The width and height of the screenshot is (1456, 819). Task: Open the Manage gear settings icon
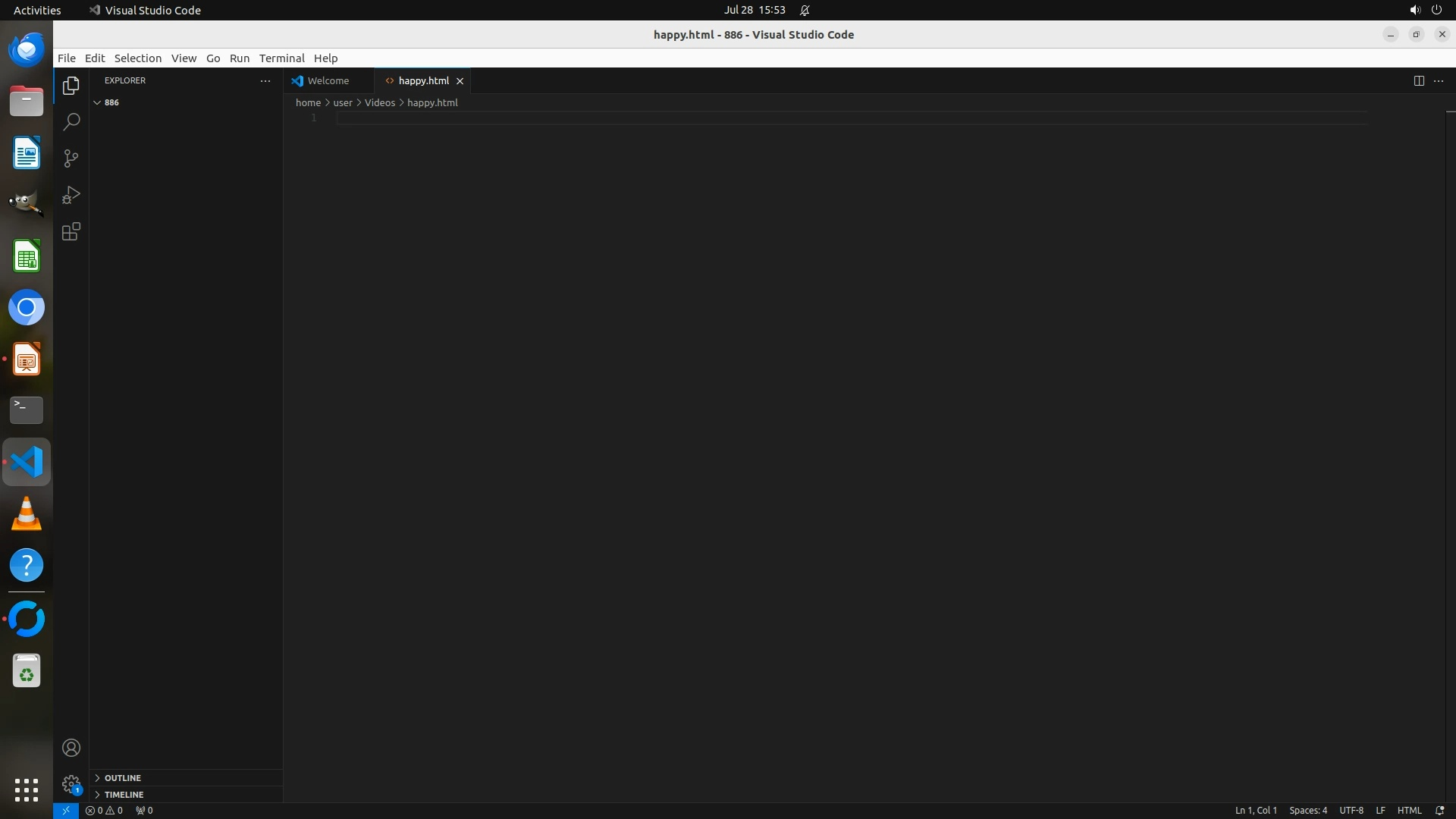pos(71,784)
